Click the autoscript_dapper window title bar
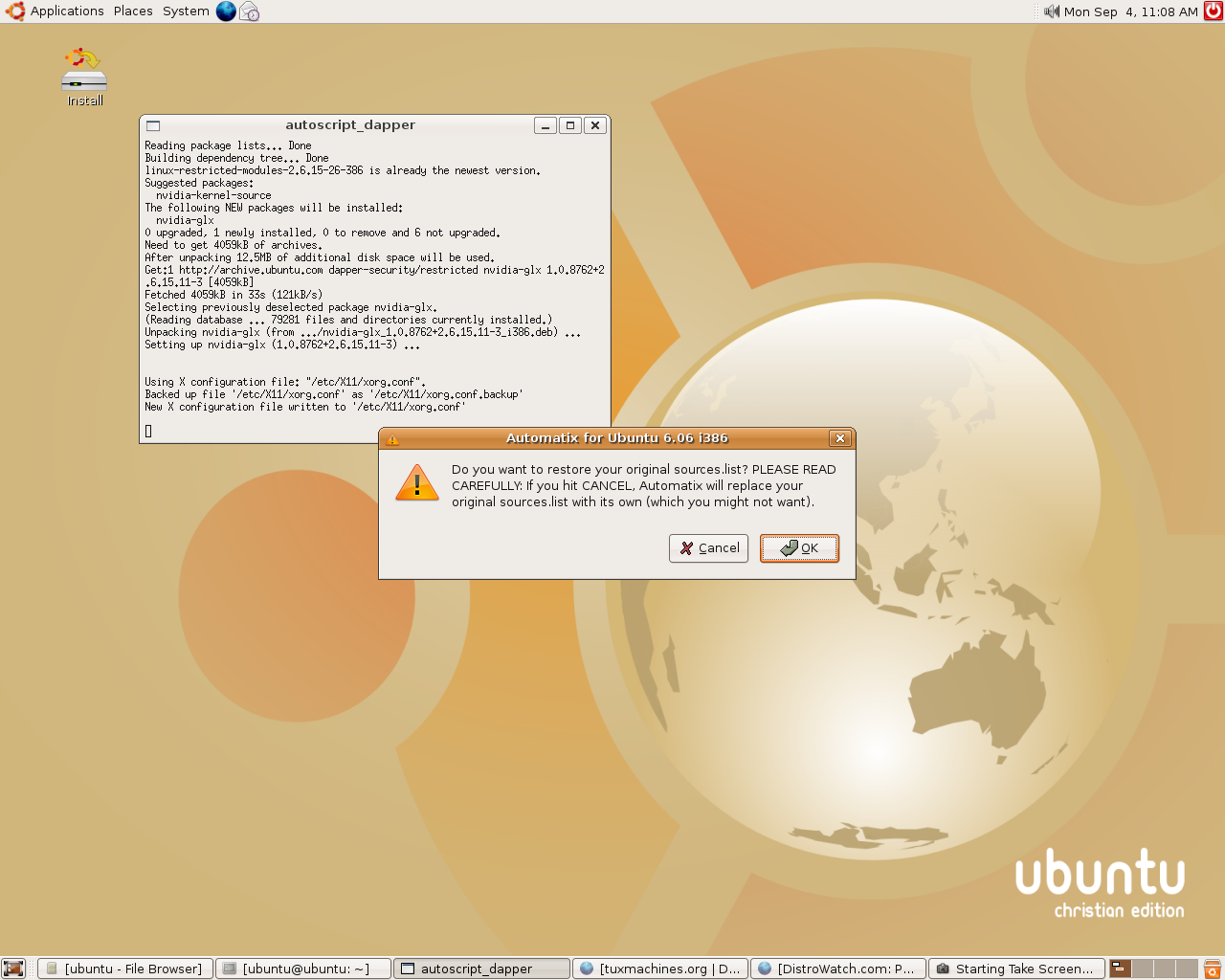Image resolution: width=1225 pixels, height=980 pixels. (350, 125)
